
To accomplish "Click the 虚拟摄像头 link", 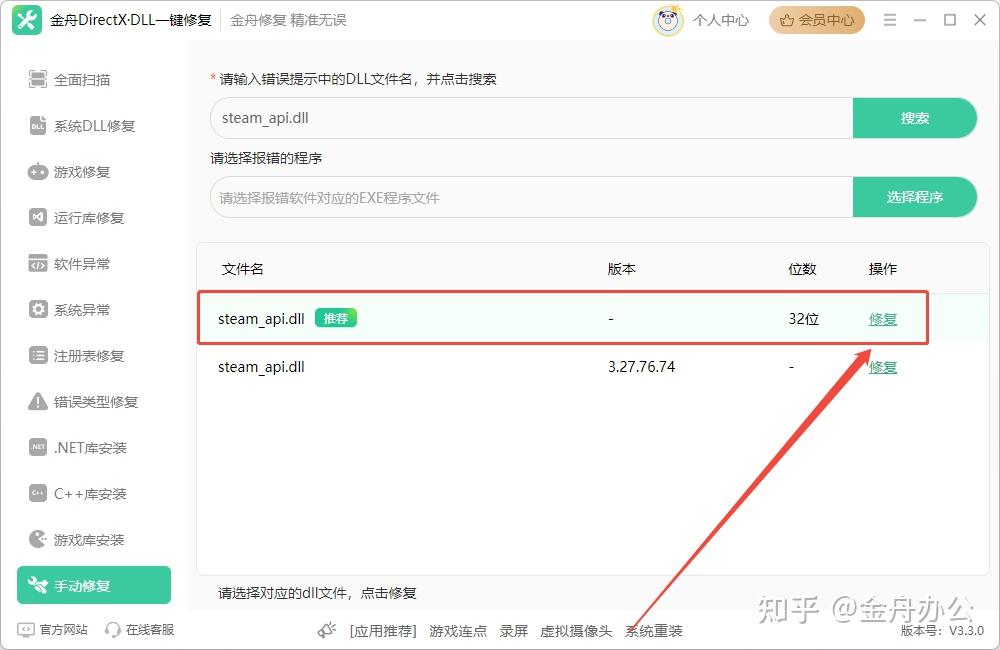I will [x=576, y=631].
